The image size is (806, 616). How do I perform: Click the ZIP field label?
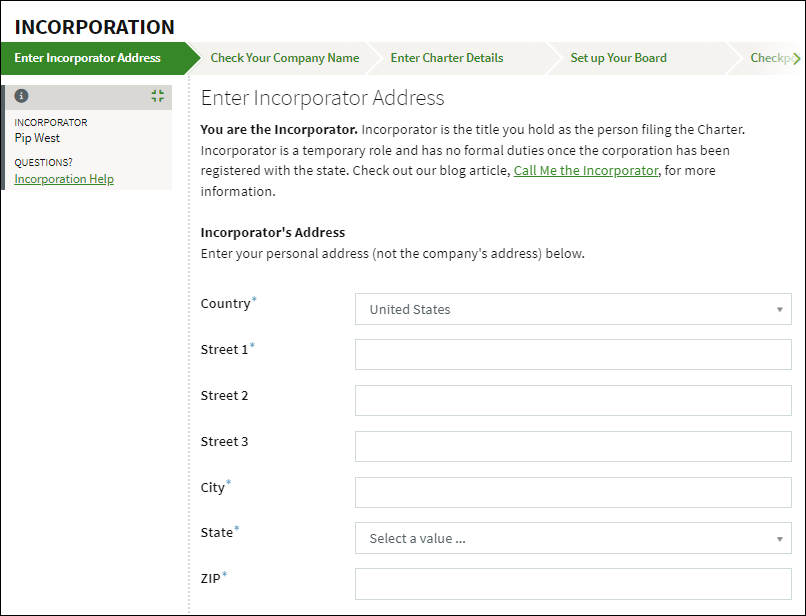pyautogui.click(x=211, y=578)
